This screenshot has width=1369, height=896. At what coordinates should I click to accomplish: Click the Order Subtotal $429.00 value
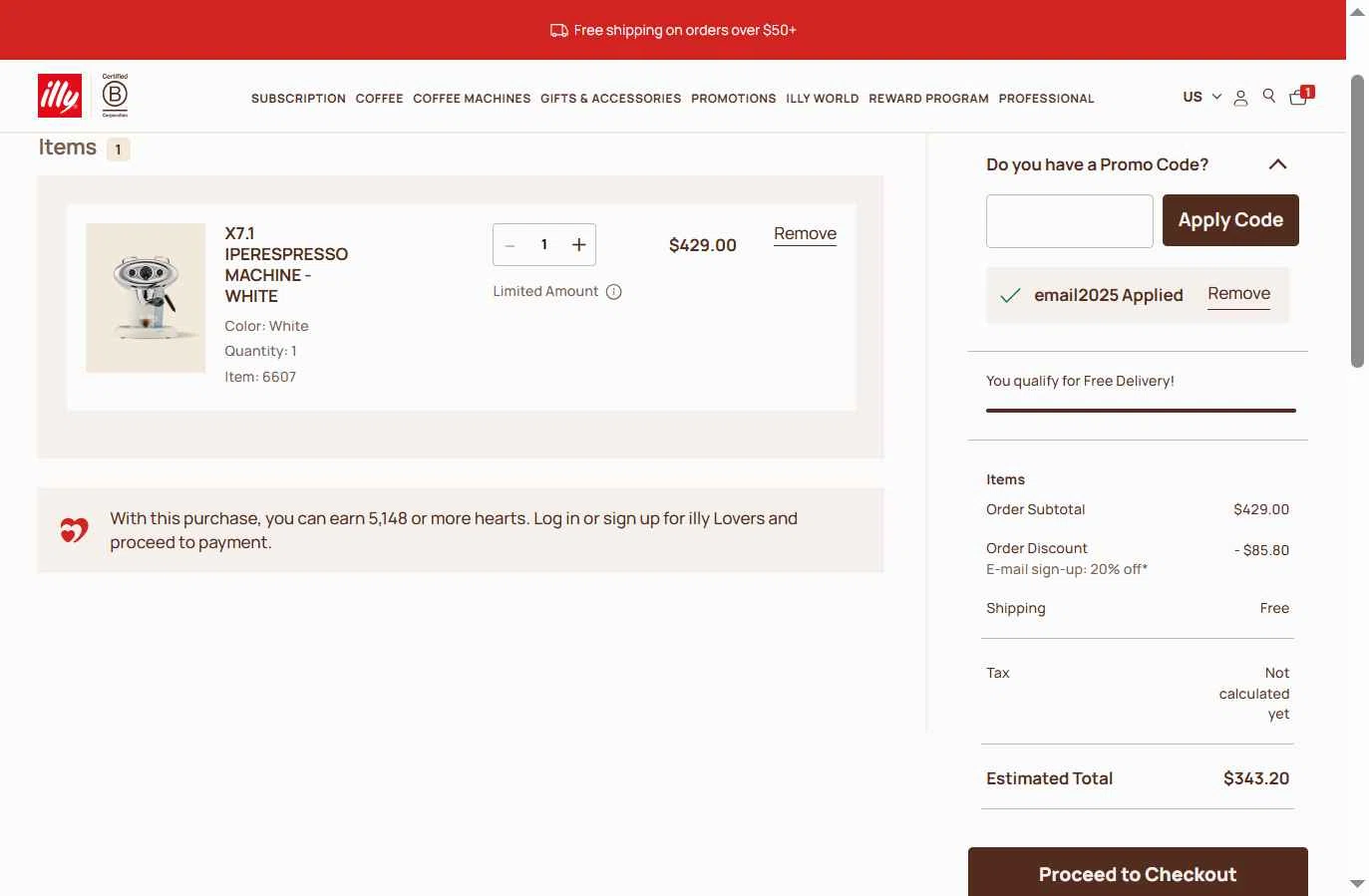pyautogui.click(x=1261, y=509)
